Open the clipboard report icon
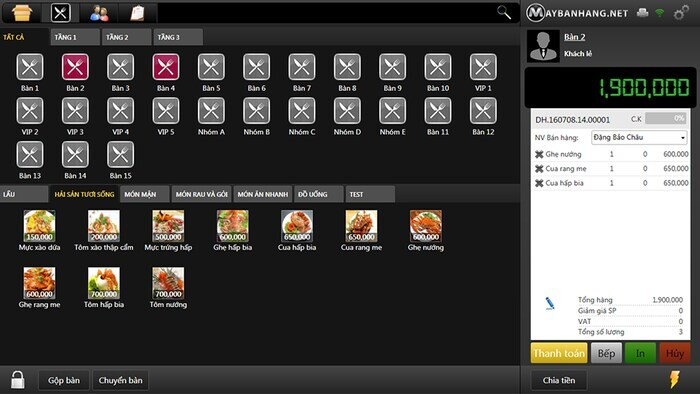700x394 pixels. [137, 13]
